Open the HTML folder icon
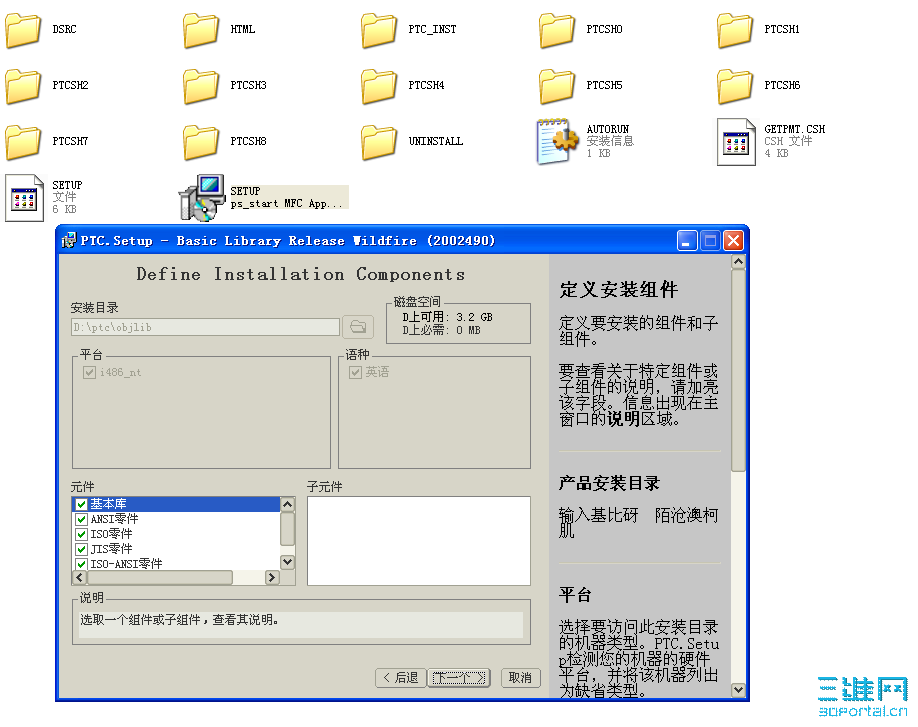This screenshot has height=727, width=918. (201, 30)
